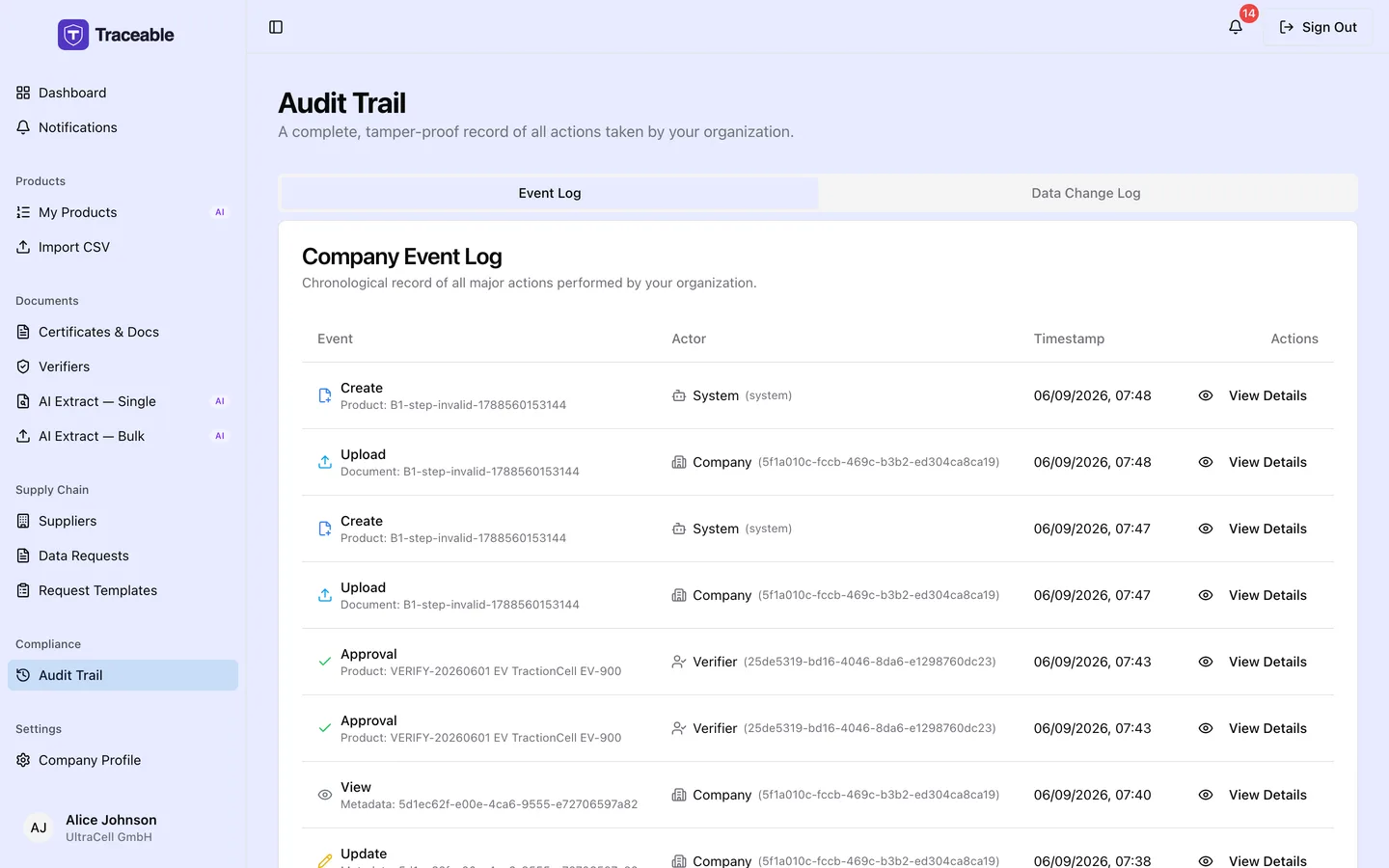Open AI Extract — Single
Image resolution: width=1389 pixels, height=868 pixels.
[x=123, y=401]
